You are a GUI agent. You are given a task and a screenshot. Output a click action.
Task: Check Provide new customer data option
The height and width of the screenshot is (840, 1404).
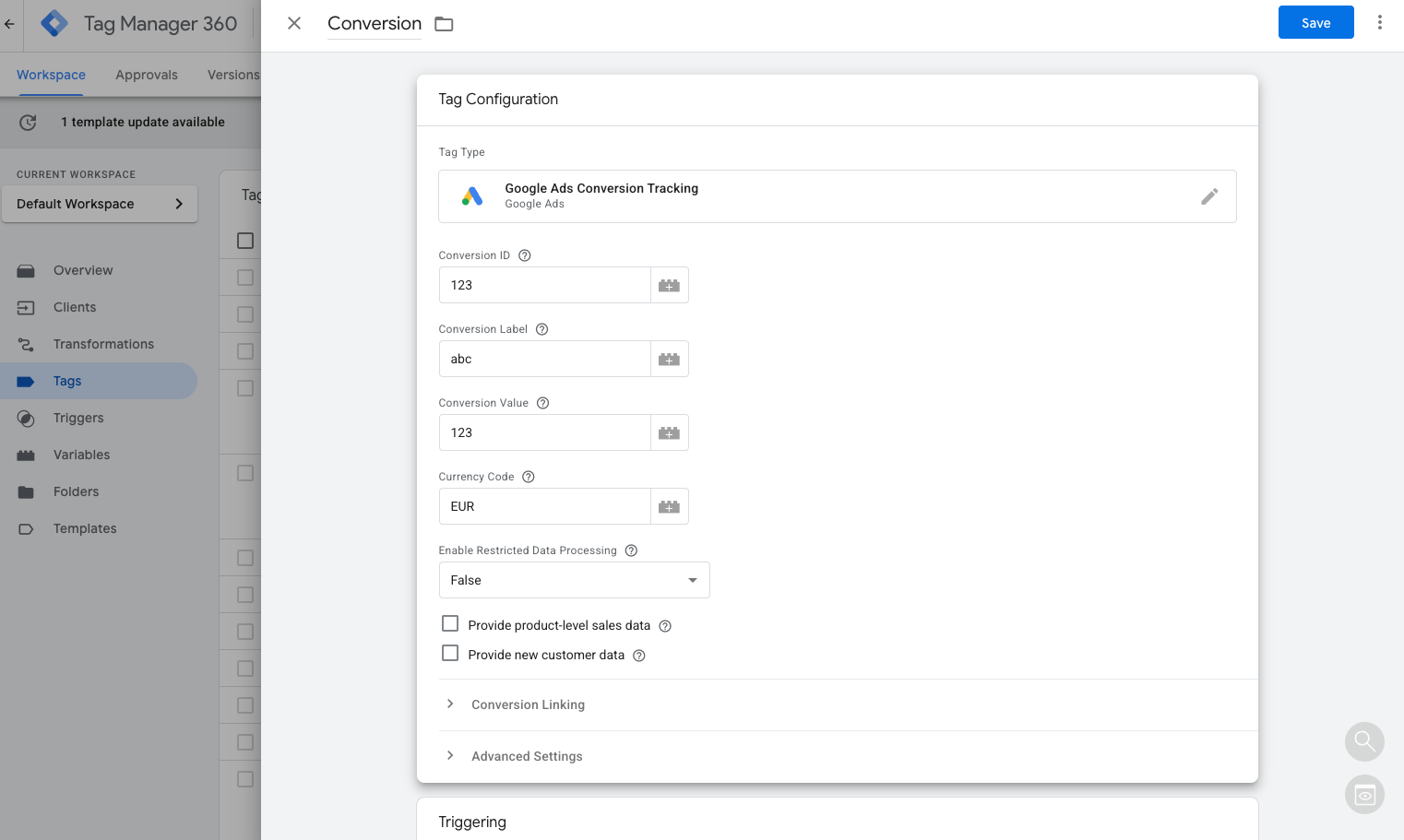point(450,654)
